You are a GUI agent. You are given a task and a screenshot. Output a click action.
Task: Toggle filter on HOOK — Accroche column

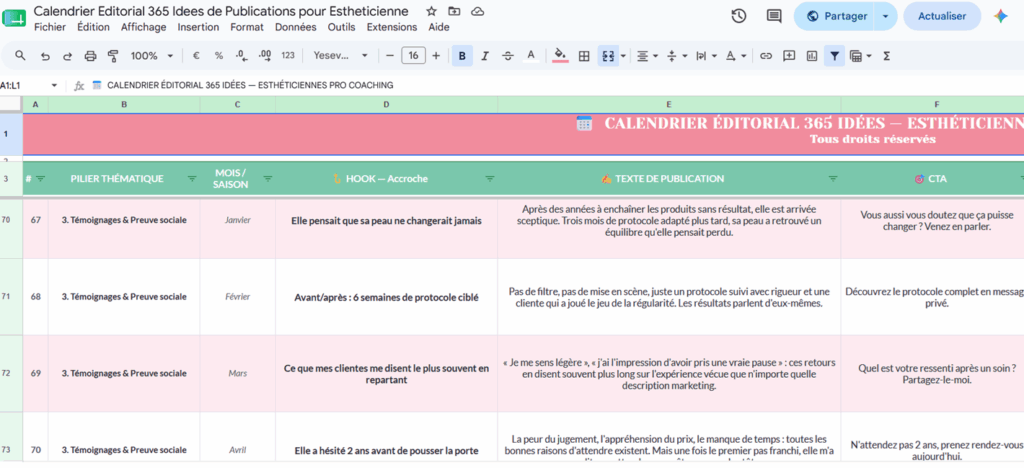click(490, 179)
